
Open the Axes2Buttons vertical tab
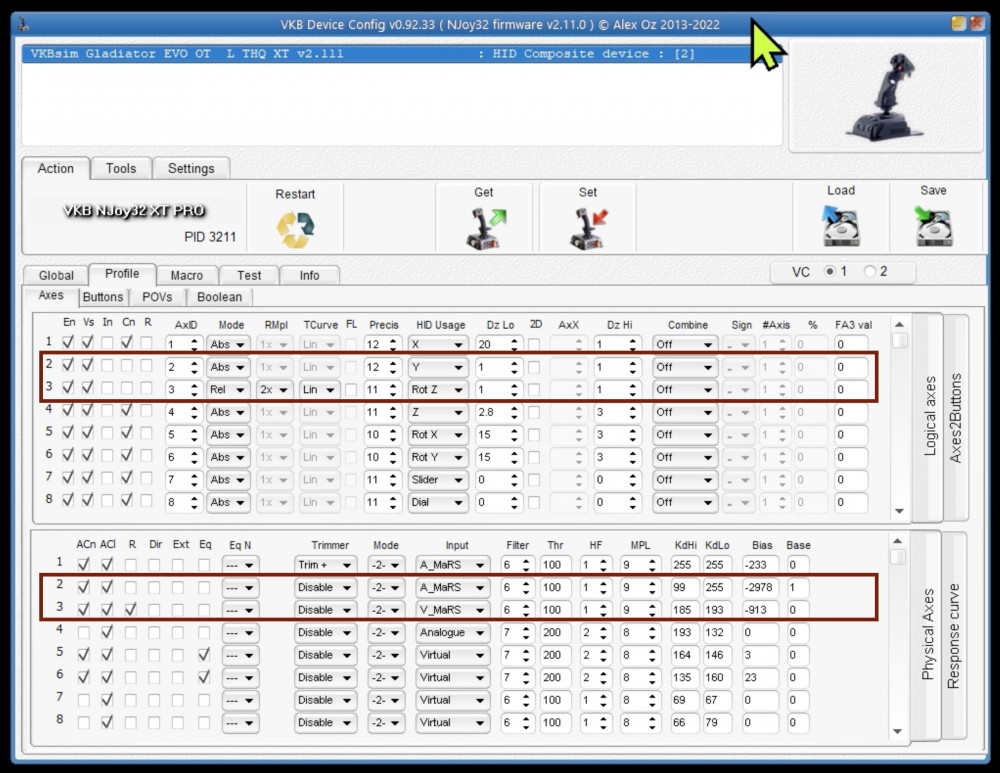pos(955,418)
